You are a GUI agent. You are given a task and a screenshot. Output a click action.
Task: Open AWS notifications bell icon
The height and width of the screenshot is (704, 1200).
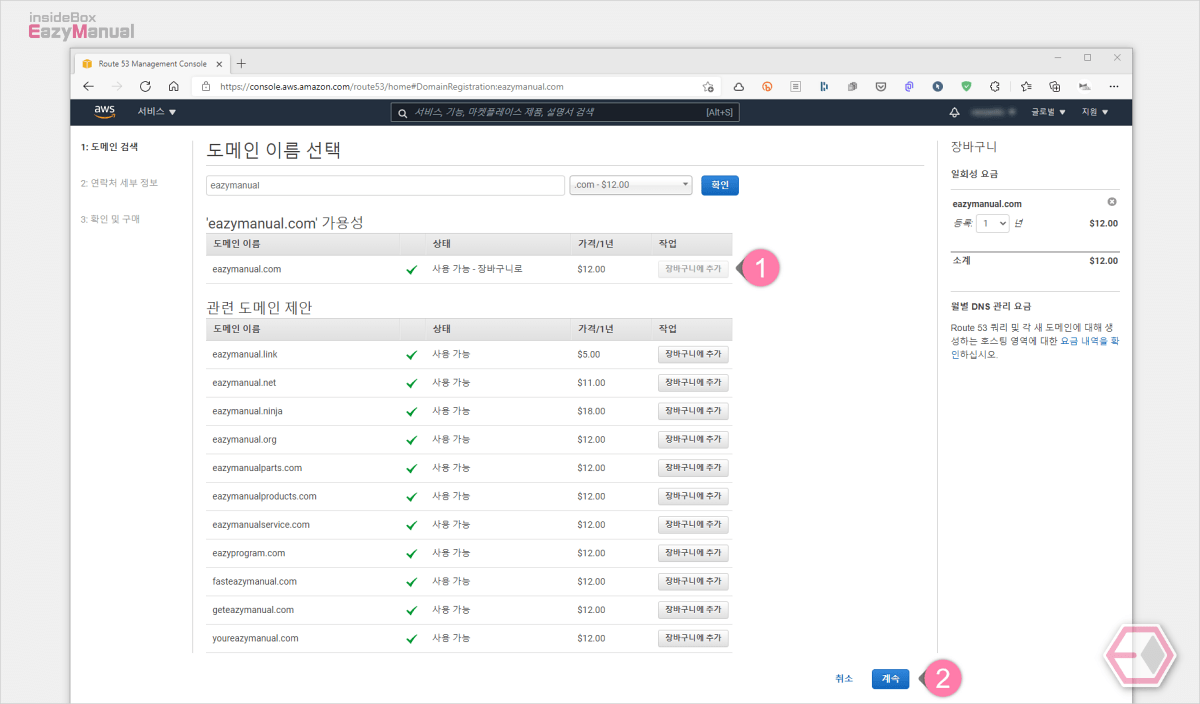click(x=954, y=112)
